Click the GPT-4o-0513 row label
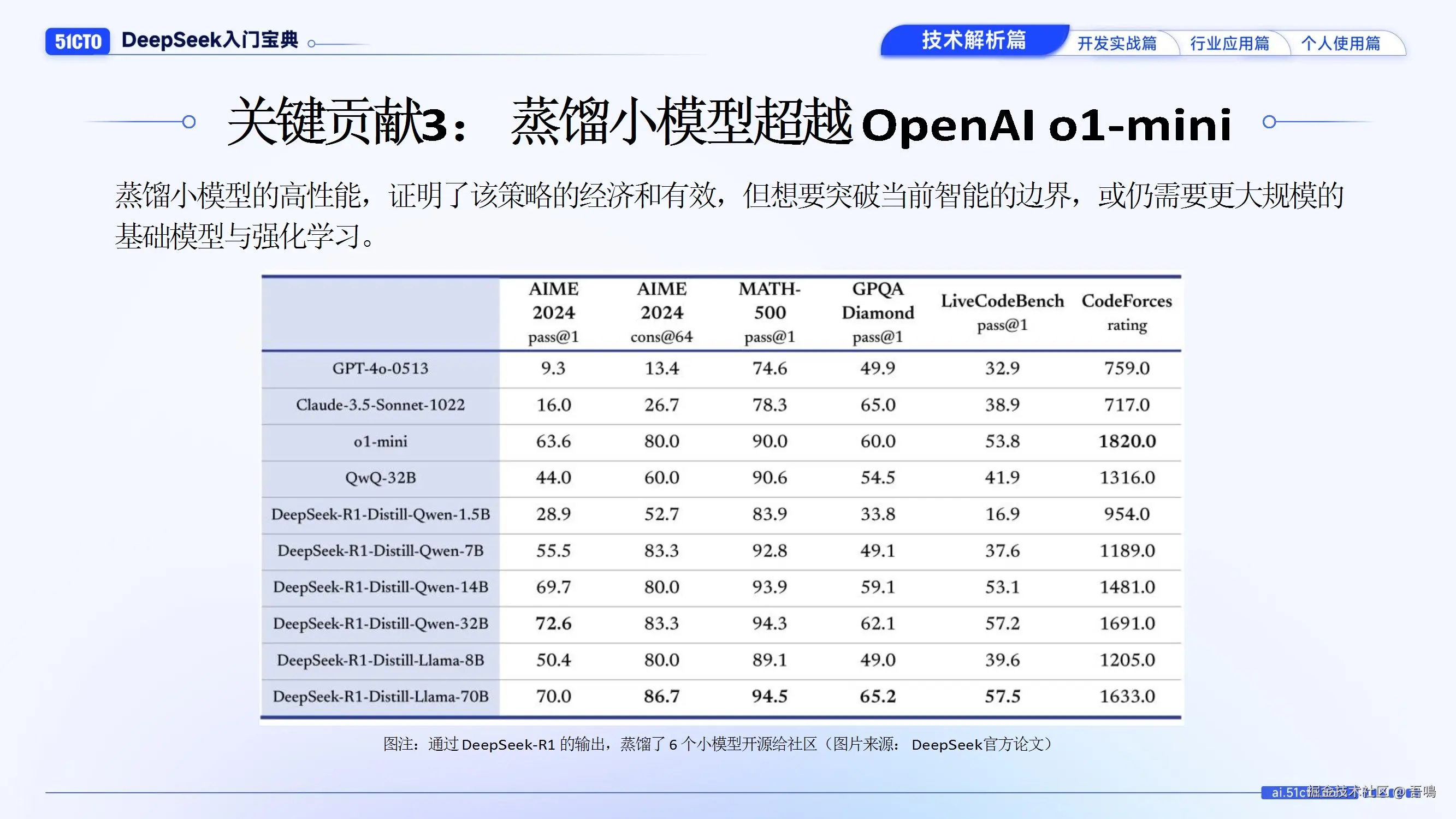The height and width of the screenshot is (819, 1456). tap(381, 369)
